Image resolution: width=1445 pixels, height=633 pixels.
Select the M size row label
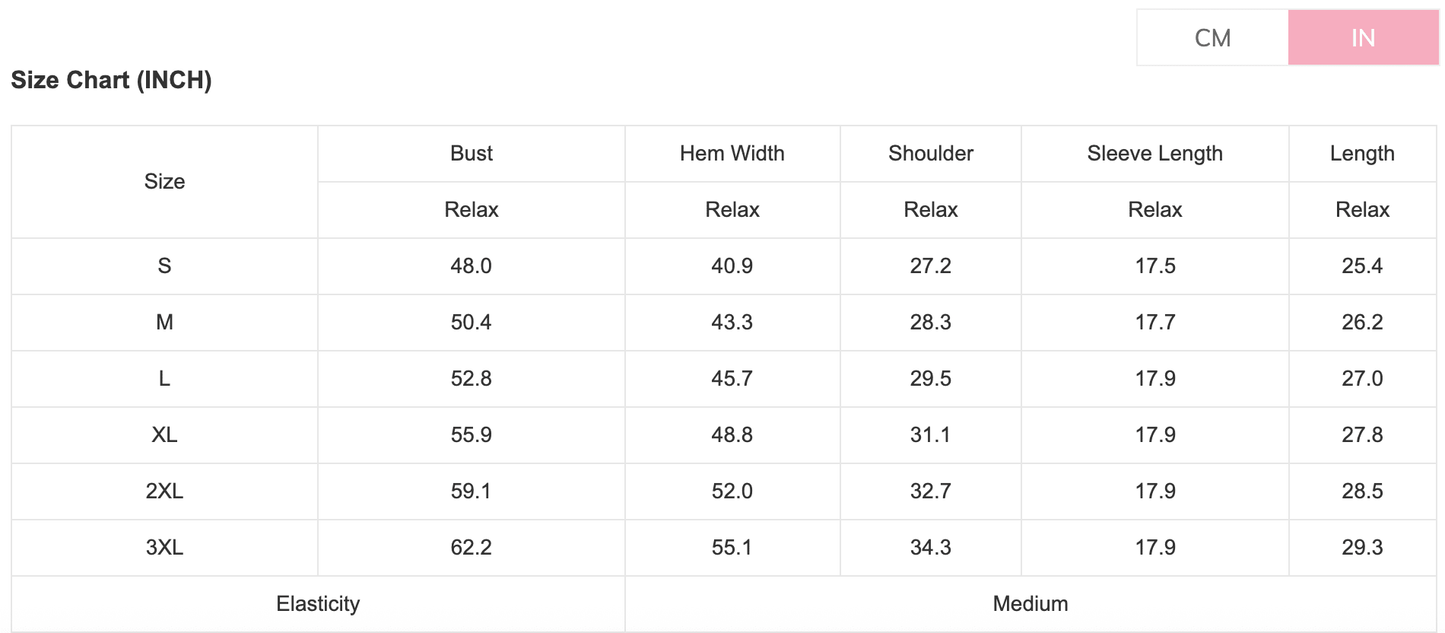click(164, 322)
